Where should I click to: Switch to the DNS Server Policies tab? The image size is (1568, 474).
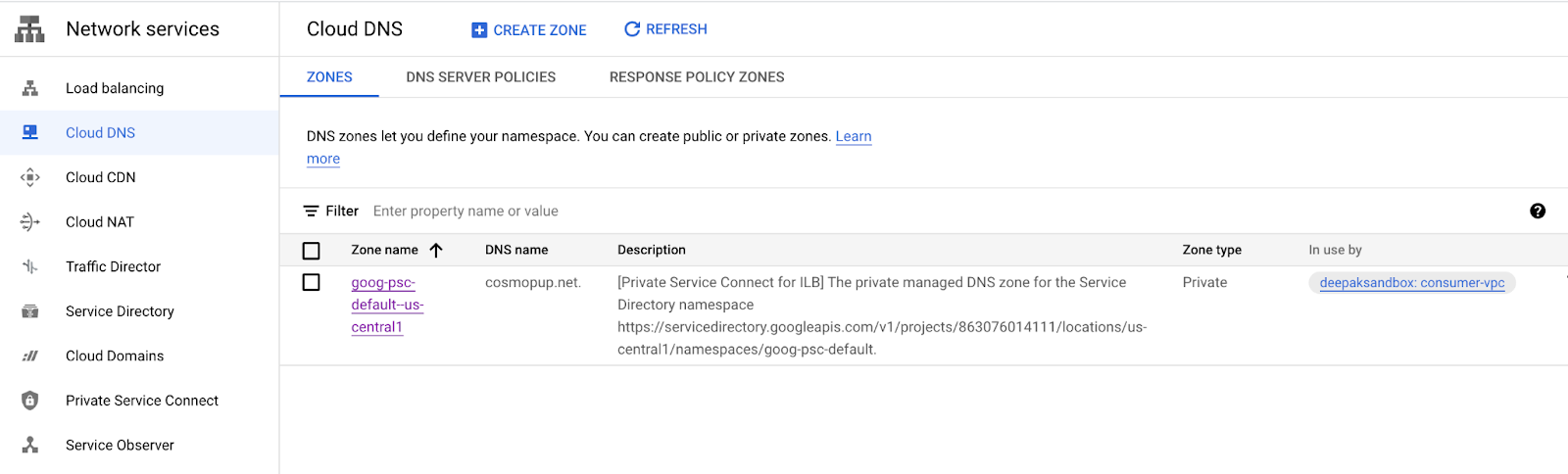480,77
